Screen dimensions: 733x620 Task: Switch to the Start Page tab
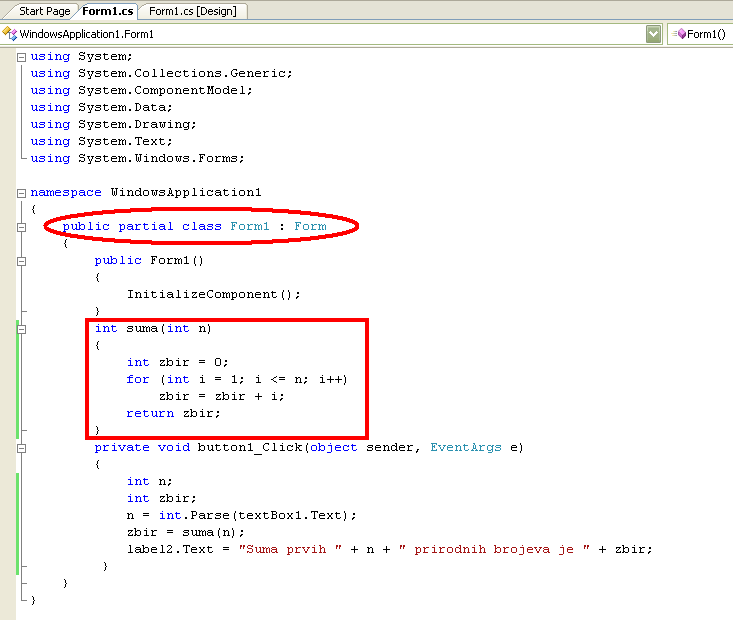pos(44,11)
